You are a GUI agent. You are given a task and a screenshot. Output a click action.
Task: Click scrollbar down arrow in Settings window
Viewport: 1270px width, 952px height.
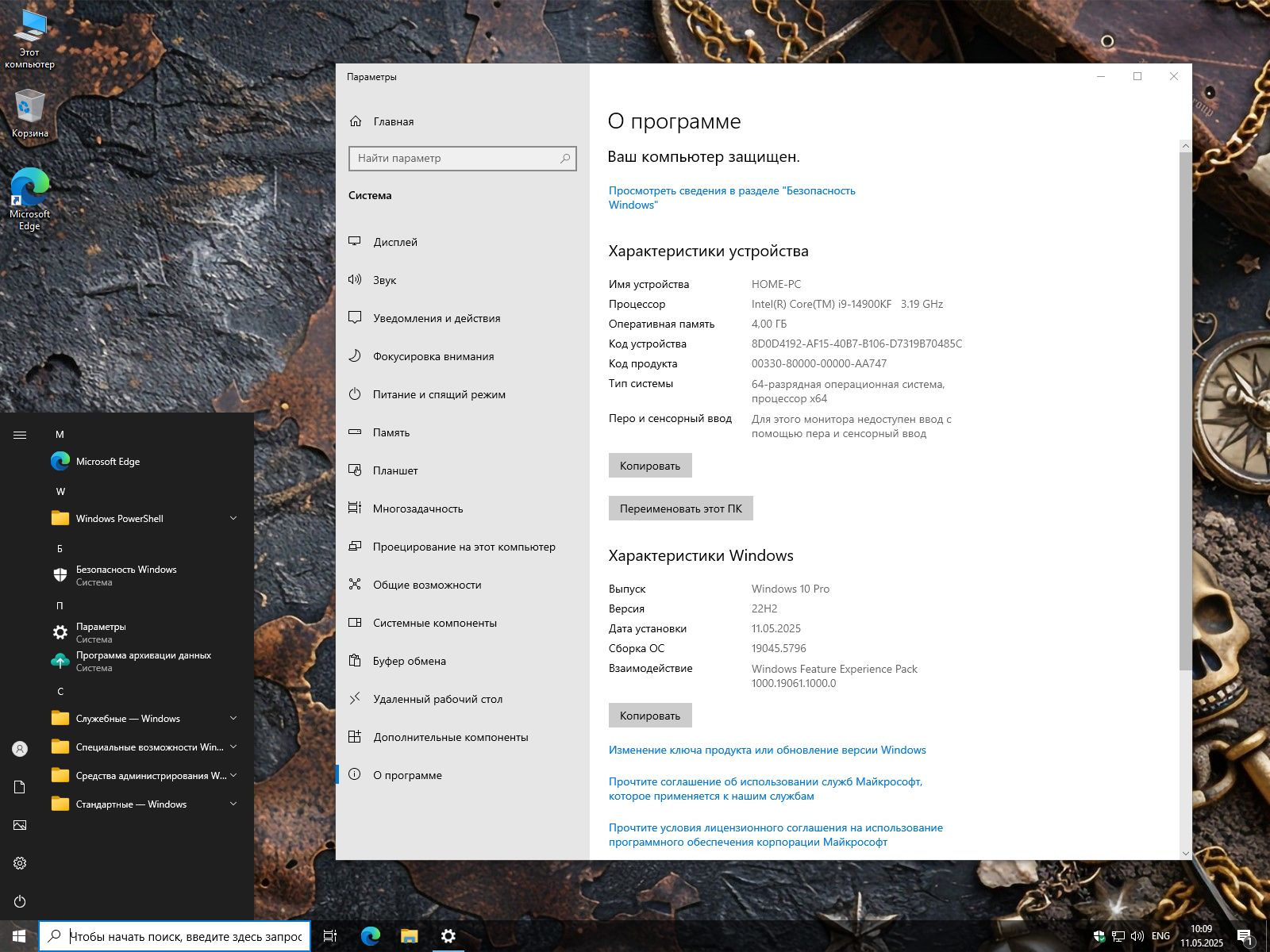[1185, 853]
